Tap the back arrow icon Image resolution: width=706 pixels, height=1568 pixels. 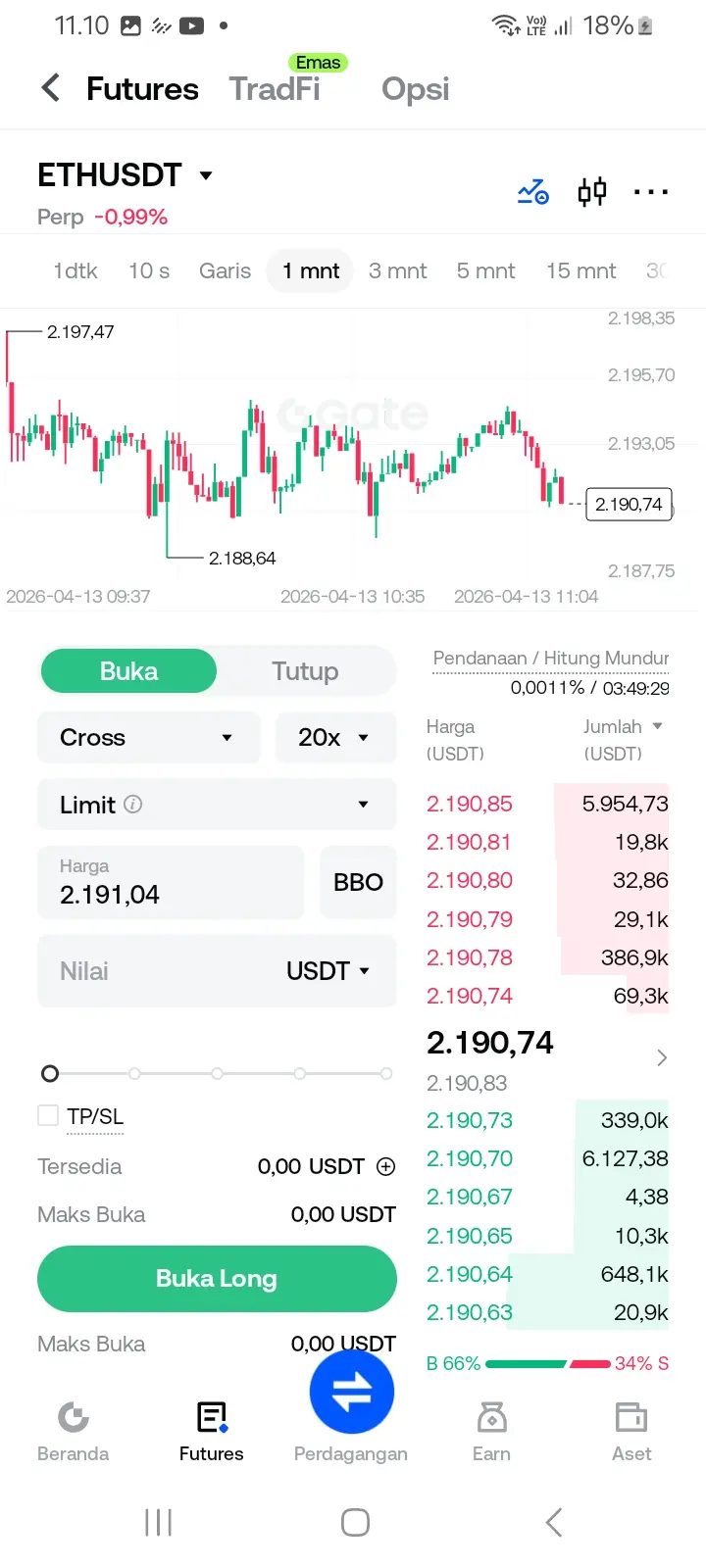pos(51,88)
